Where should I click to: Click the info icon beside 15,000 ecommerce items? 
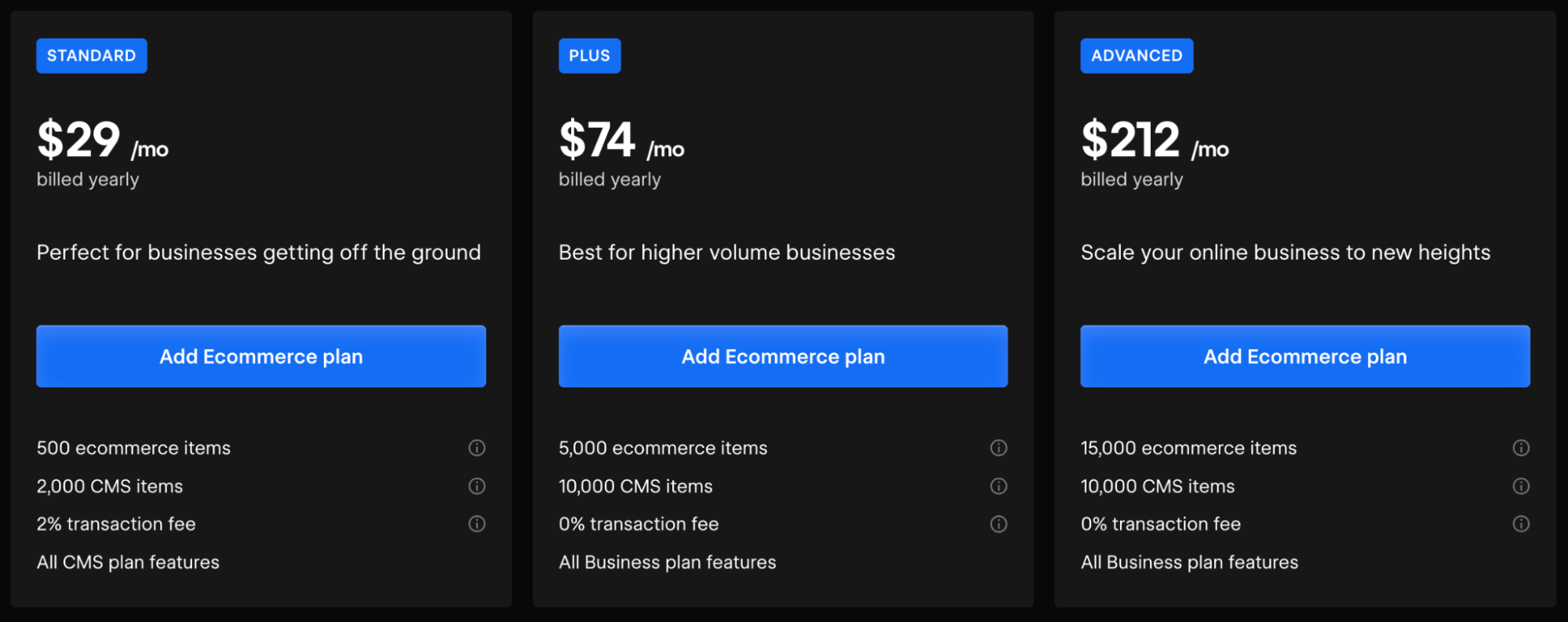[x=1522, y=448]
